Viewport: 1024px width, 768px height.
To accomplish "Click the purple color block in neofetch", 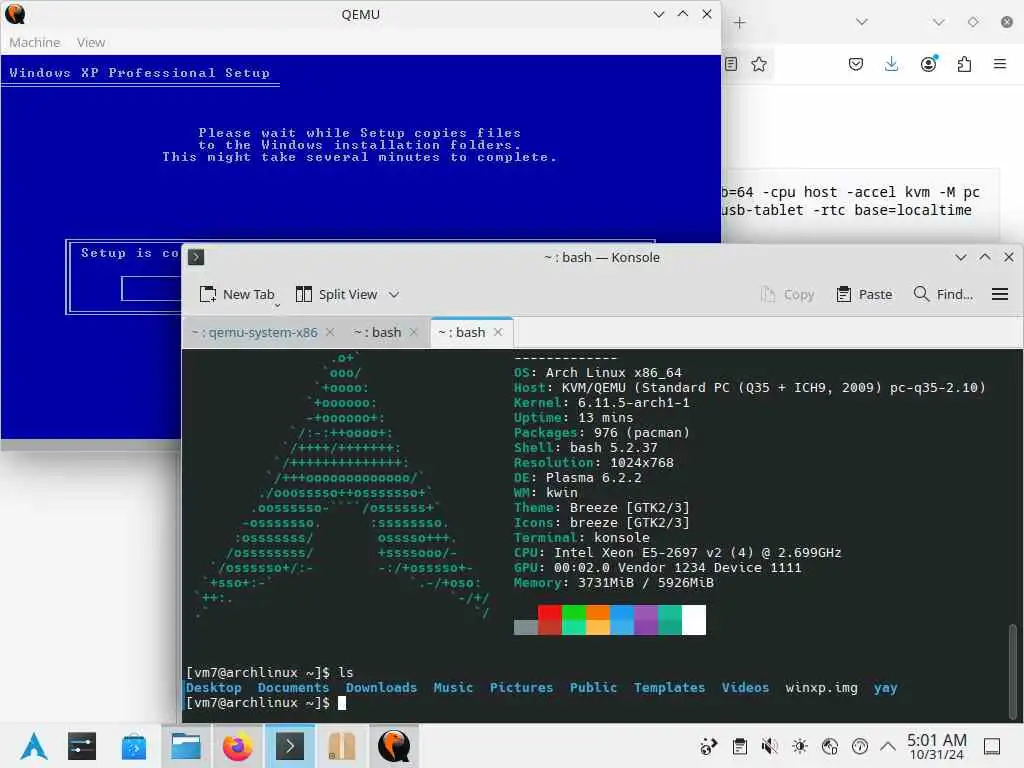I will [x=646, y=620].
